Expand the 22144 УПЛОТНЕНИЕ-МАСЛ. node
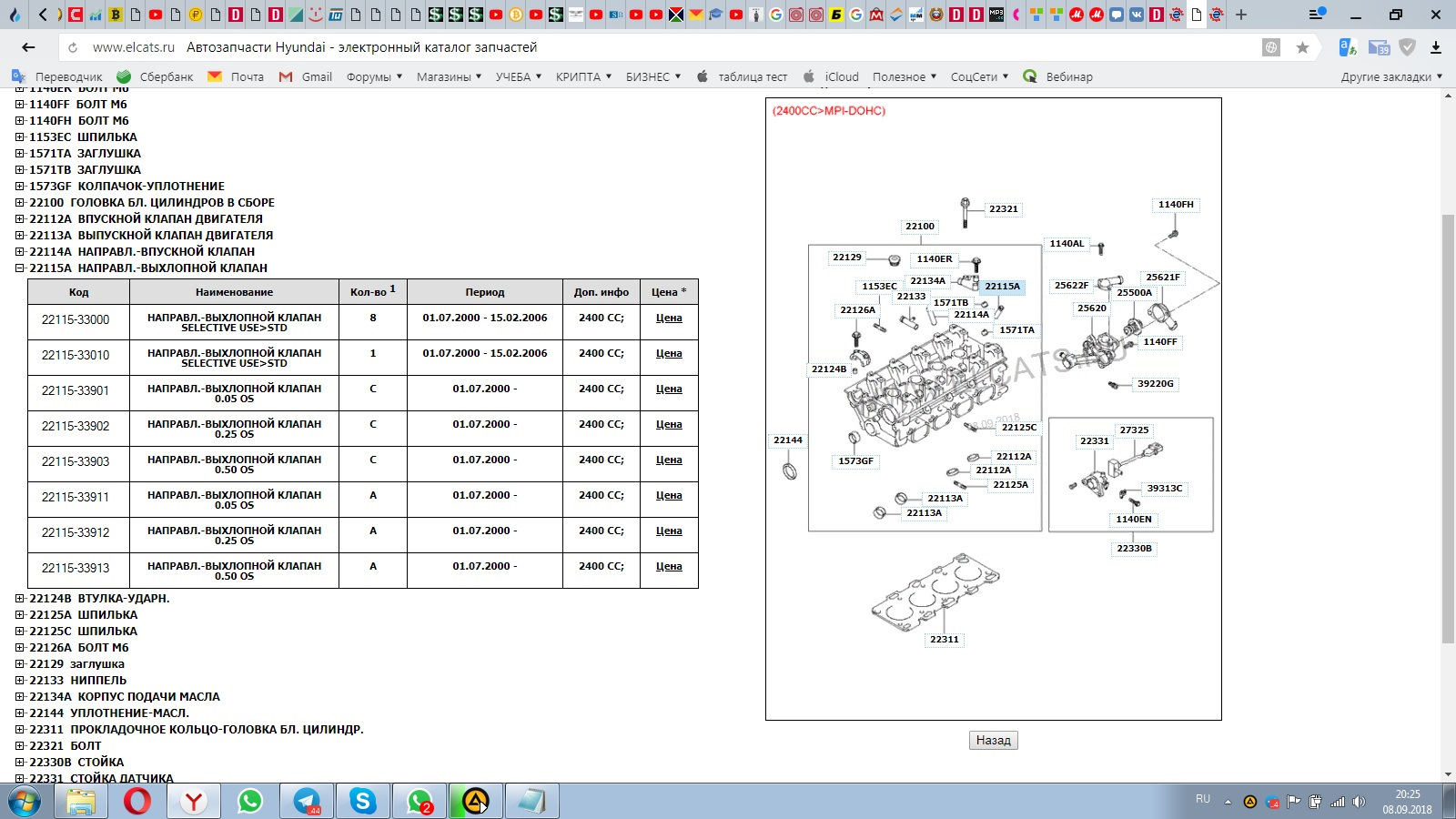This screenshot has height=819, width=1456. click(x=20, y=713)
